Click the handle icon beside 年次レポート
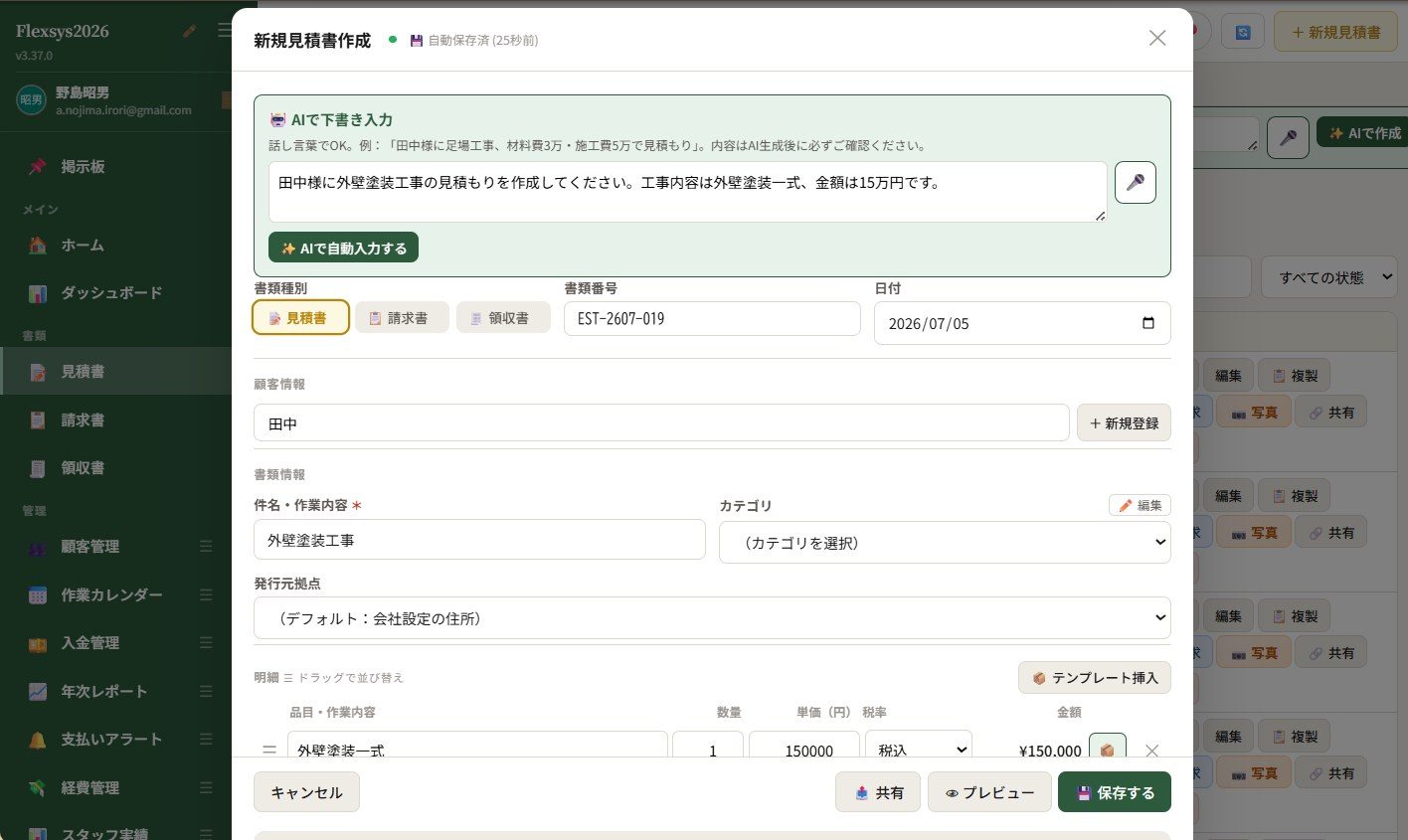This screenshot has height=840, width=1408. 206,691
